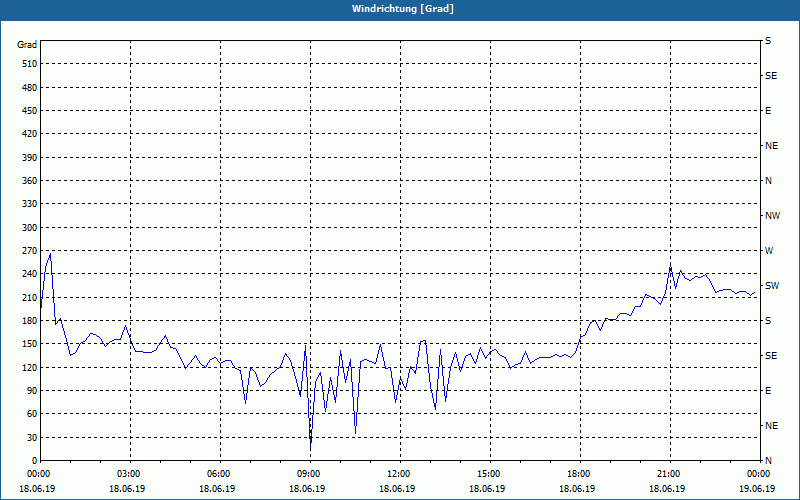
Task: Click the 510 y-axis label
Action: [x=30, y=64]
